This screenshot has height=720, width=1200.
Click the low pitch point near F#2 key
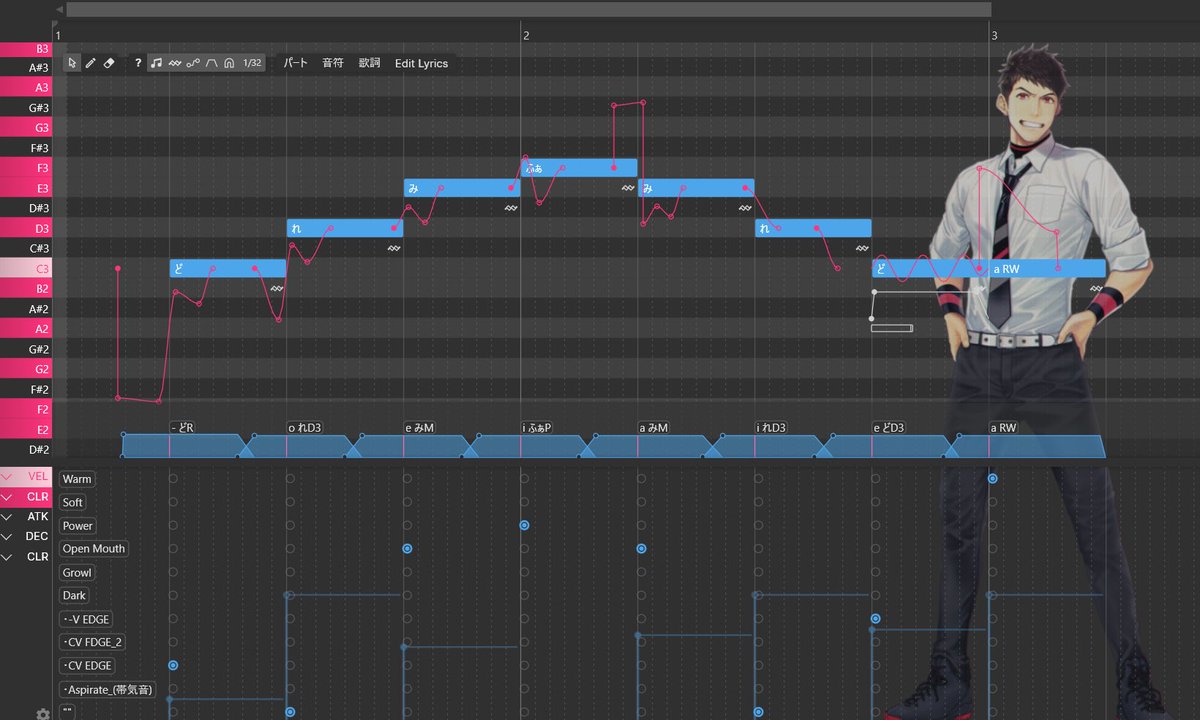pyautogui.click(x=118, y=398)
